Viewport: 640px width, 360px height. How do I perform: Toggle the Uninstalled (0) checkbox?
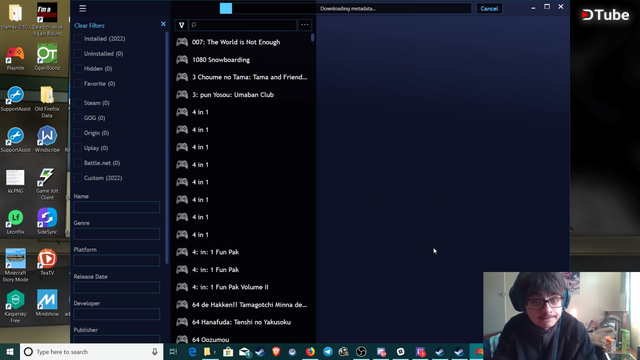[x=78, y=54]
